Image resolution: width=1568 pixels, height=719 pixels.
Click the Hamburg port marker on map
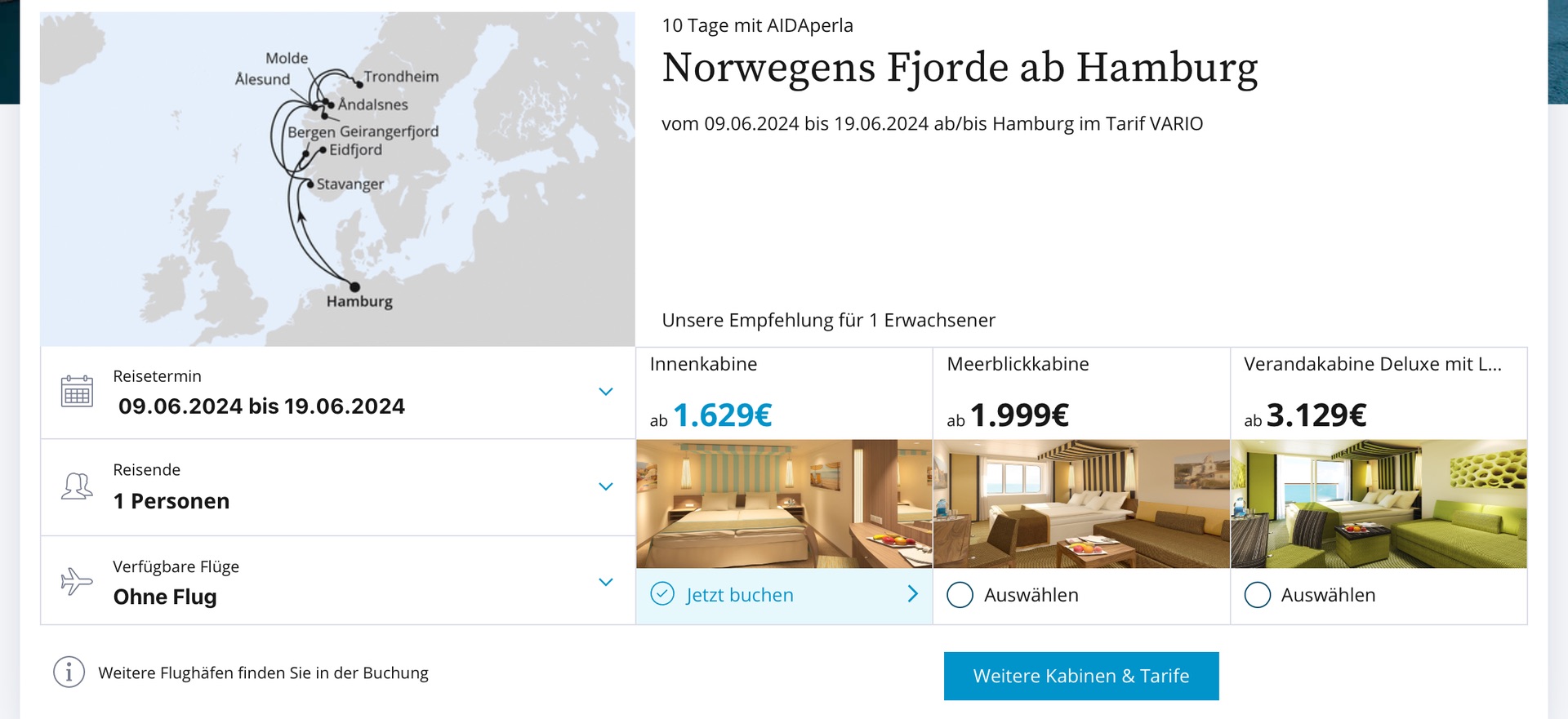pyautogui.click(x=354, y=287)
